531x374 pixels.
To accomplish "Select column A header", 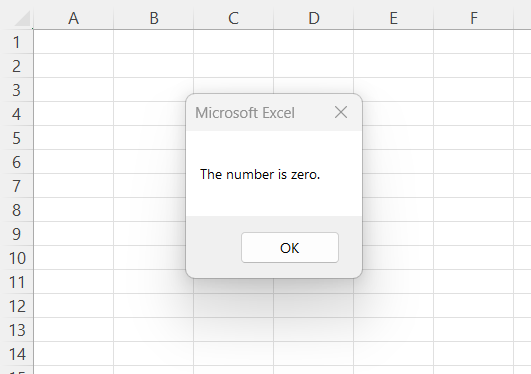I will point(73,18).
